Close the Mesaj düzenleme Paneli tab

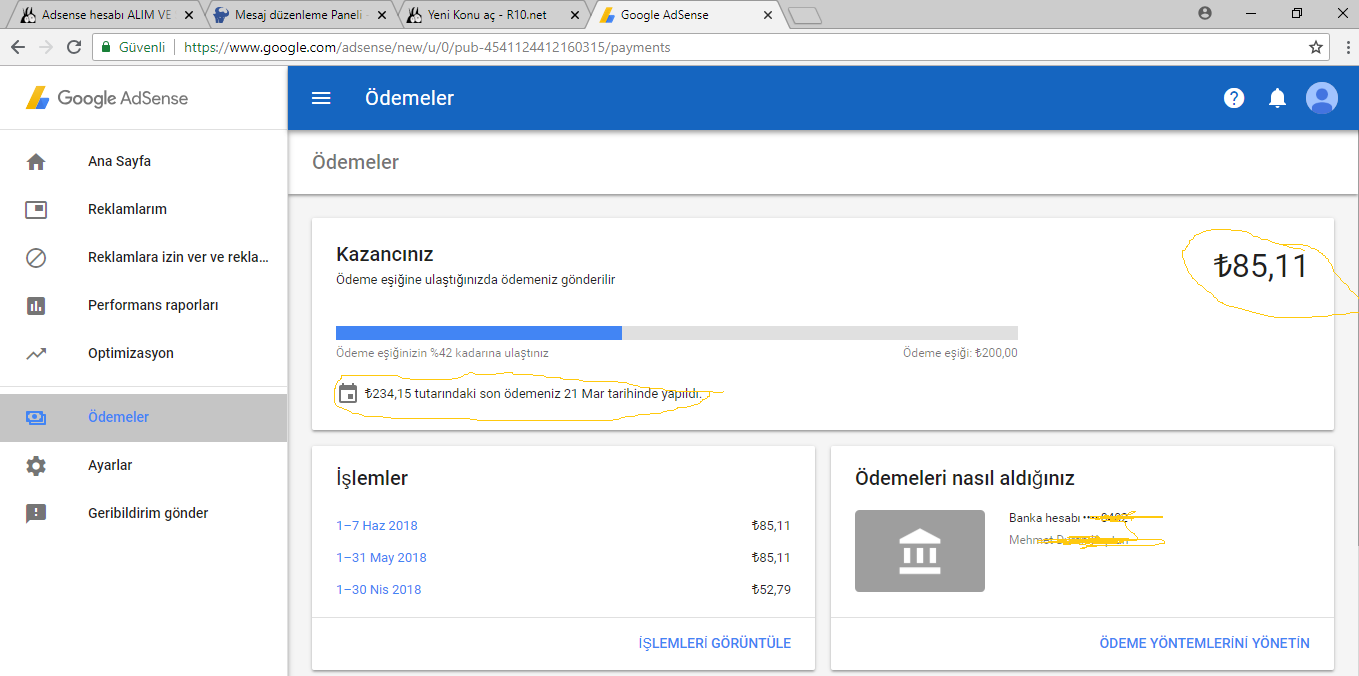tap(384, 16)
